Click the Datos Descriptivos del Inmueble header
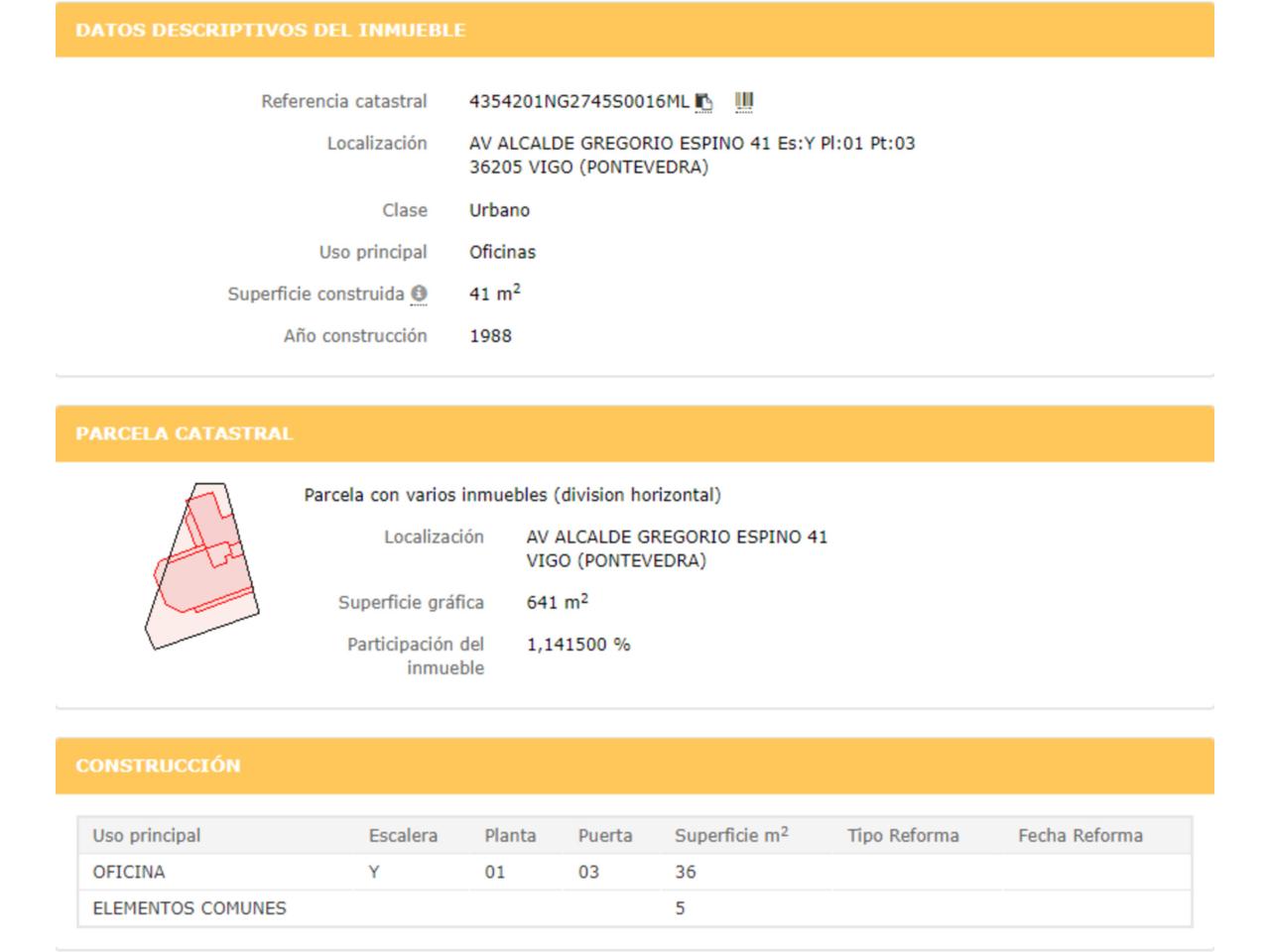The height and width of the screenshot is (952, 1270). tap(270, 30)
